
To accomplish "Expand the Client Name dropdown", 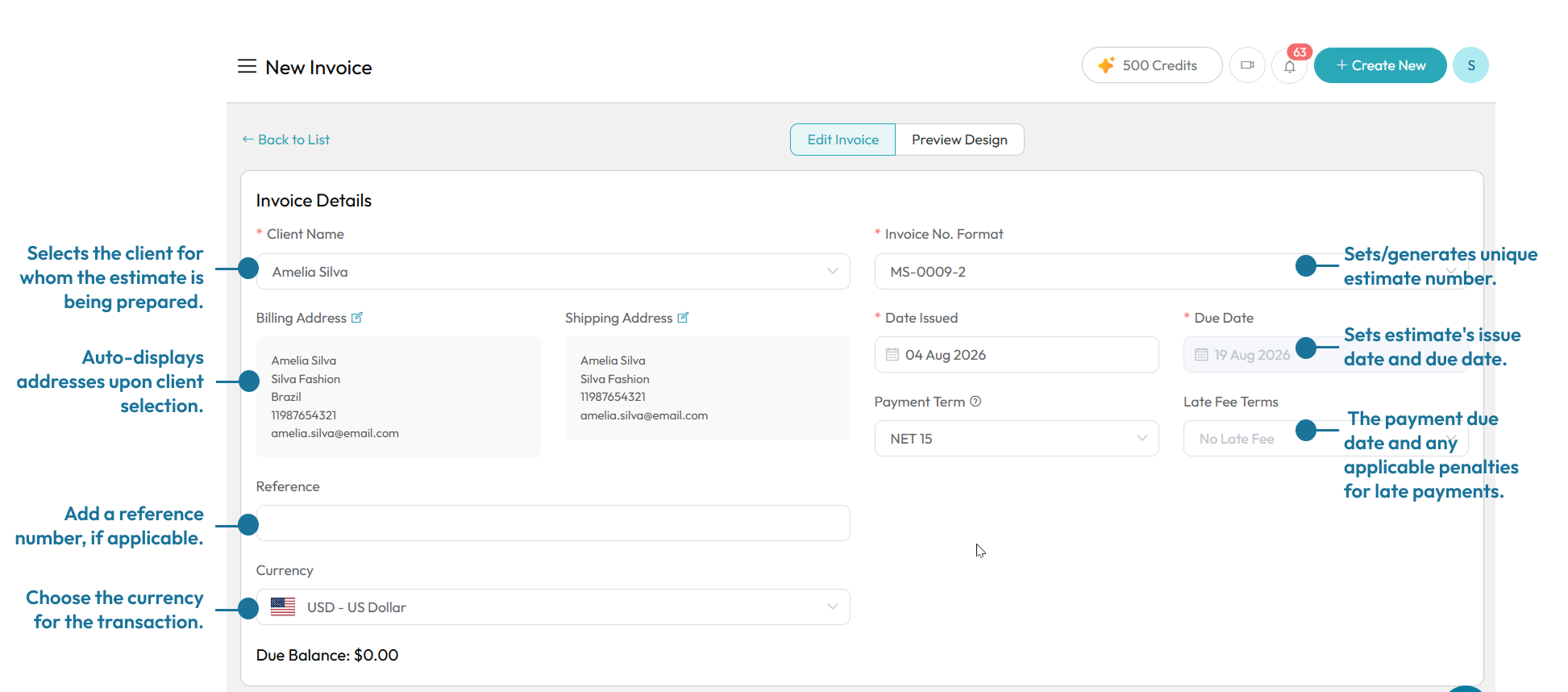I will 553,272.
